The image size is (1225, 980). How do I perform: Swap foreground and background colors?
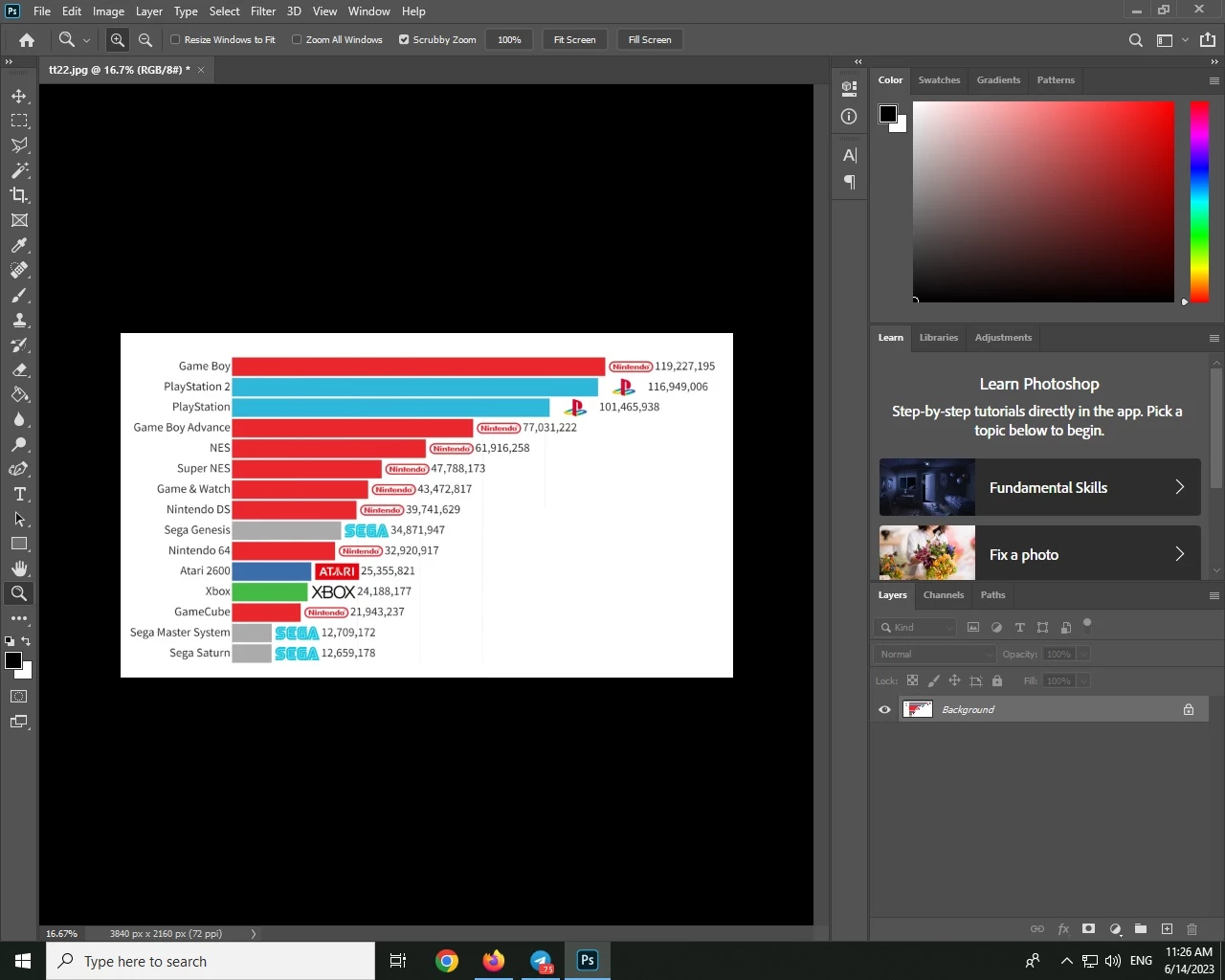(x=27, y=641)
